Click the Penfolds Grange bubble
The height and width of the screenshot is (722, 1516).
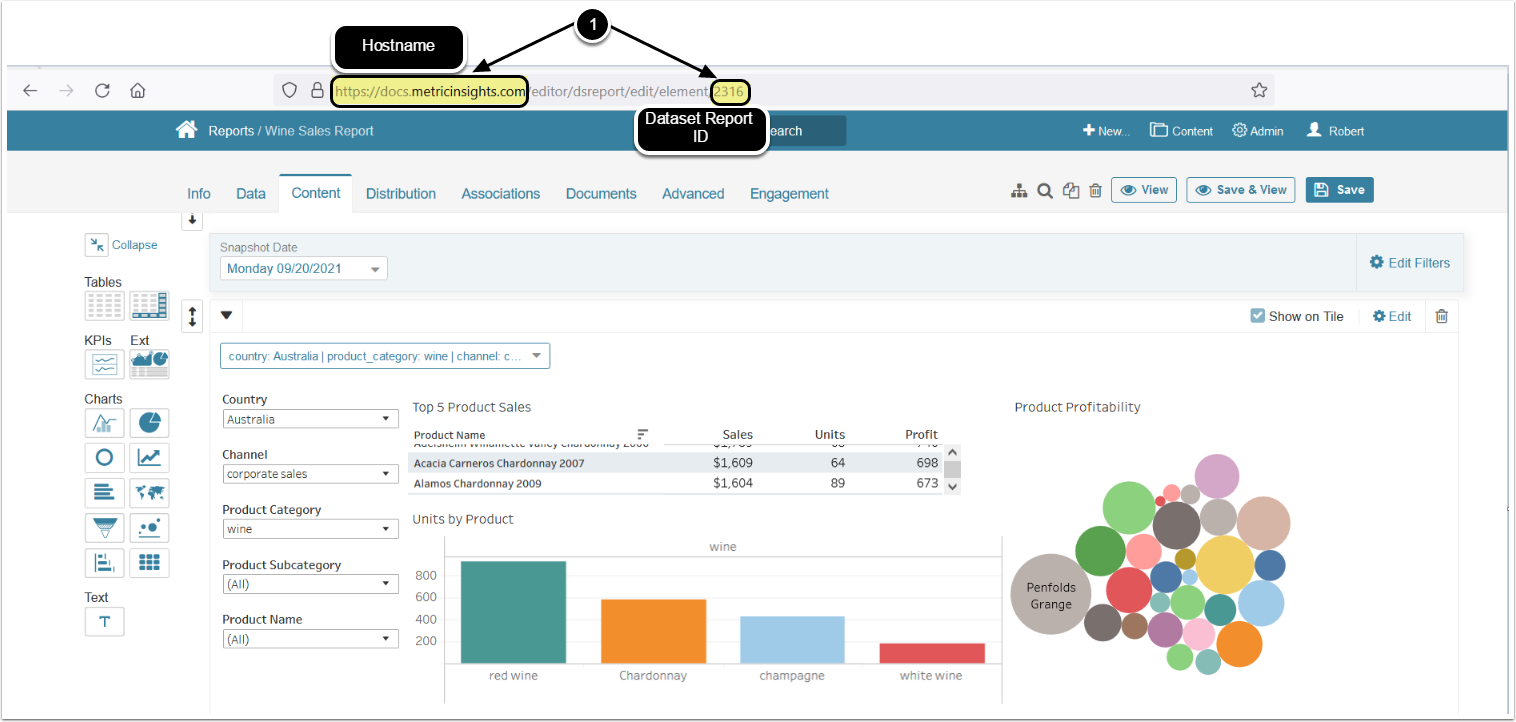[1050, 596]
